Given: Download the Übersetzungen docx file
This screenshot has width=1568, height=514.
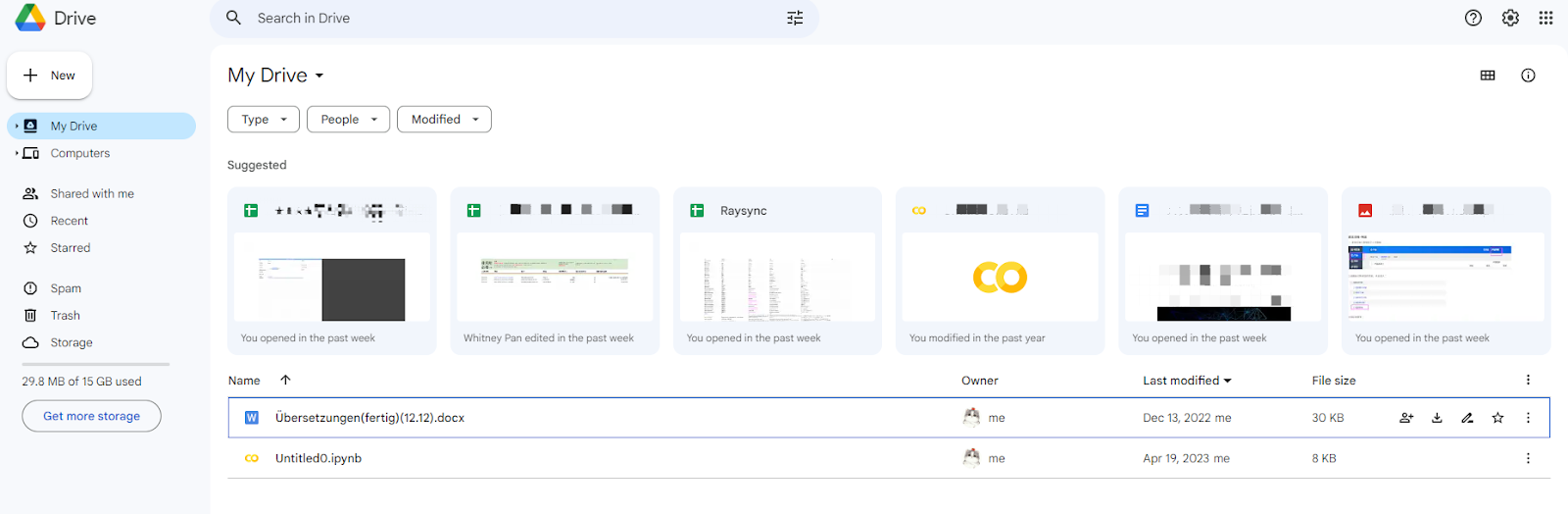Looking at the screenshot, I should tap(1437, 418).
